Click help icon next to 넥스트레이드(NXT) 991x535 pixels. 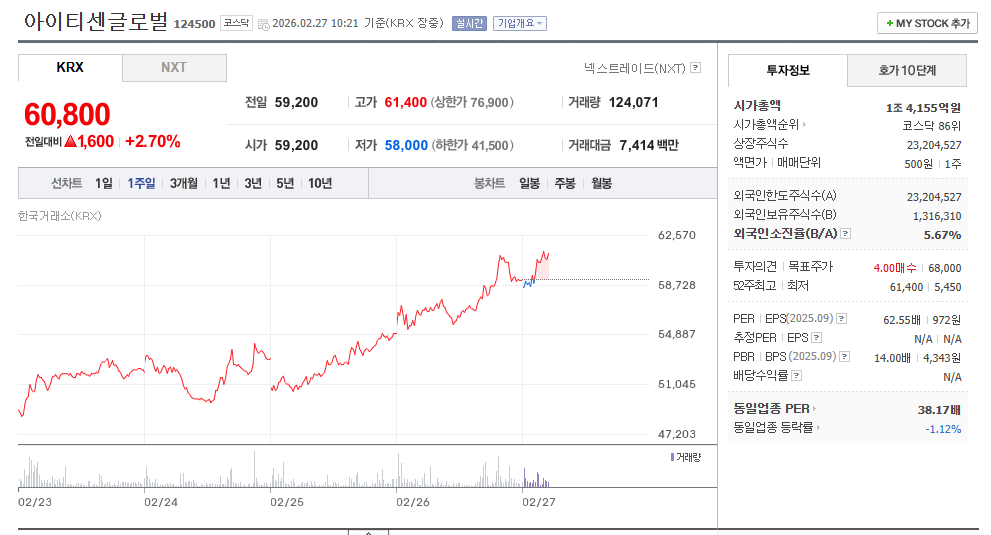tap(695, 68)
